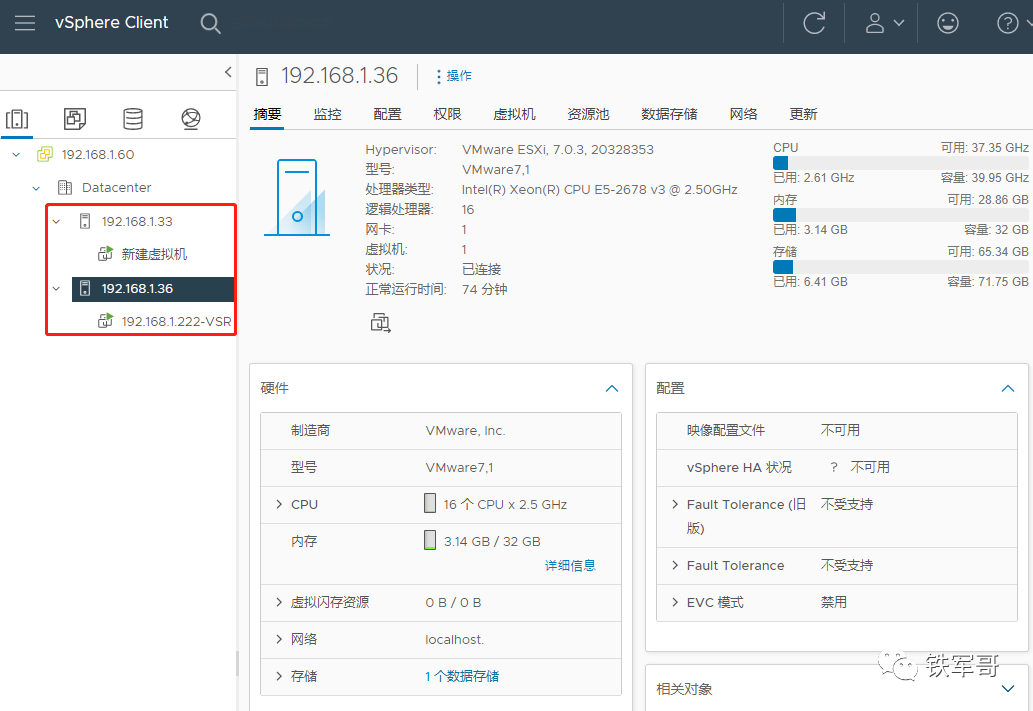1033x711 pixels.
Task: Select host 192.168.1.36 in tree
Action: point(137,289)
